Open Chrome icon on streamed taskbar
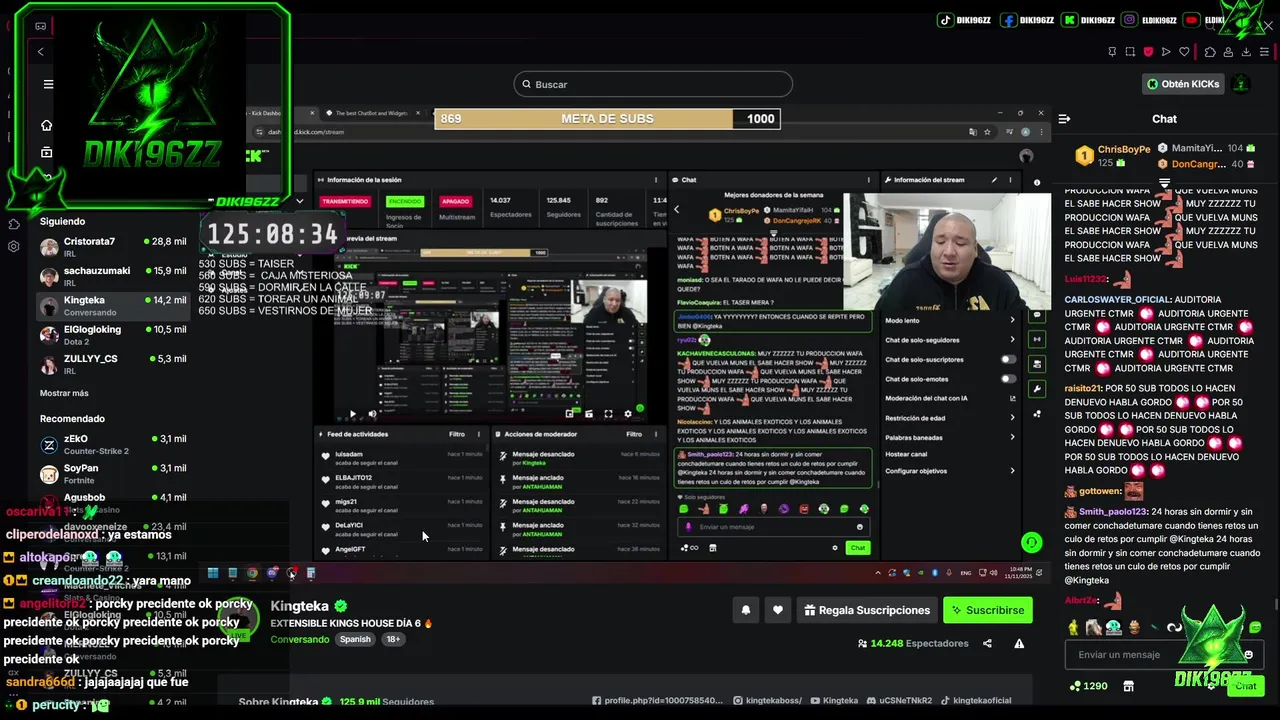Image resolution: width=1280 pixels, height=720 pixels. click(x=252, y=573)
